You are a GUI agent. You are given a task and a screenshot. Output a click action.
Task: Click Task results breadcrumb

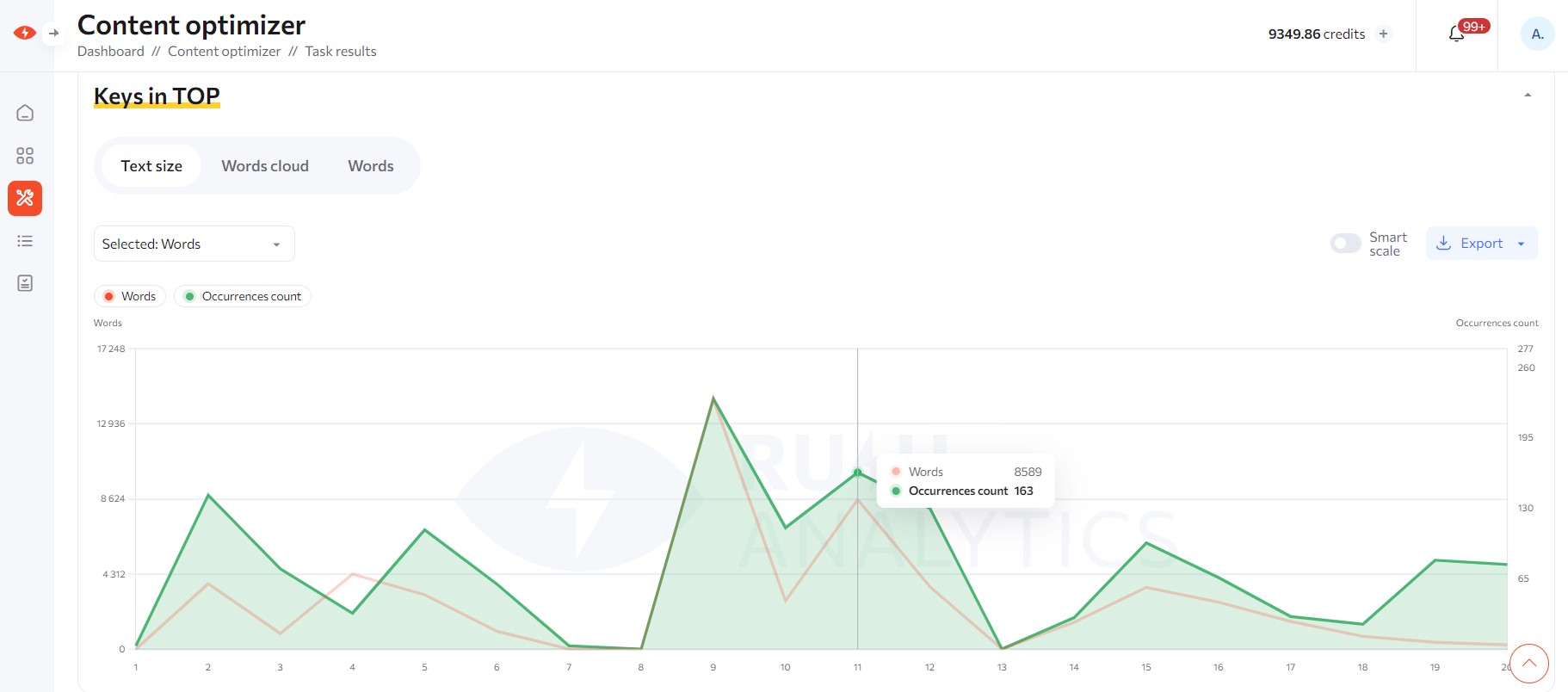click(x=341, y=52)
